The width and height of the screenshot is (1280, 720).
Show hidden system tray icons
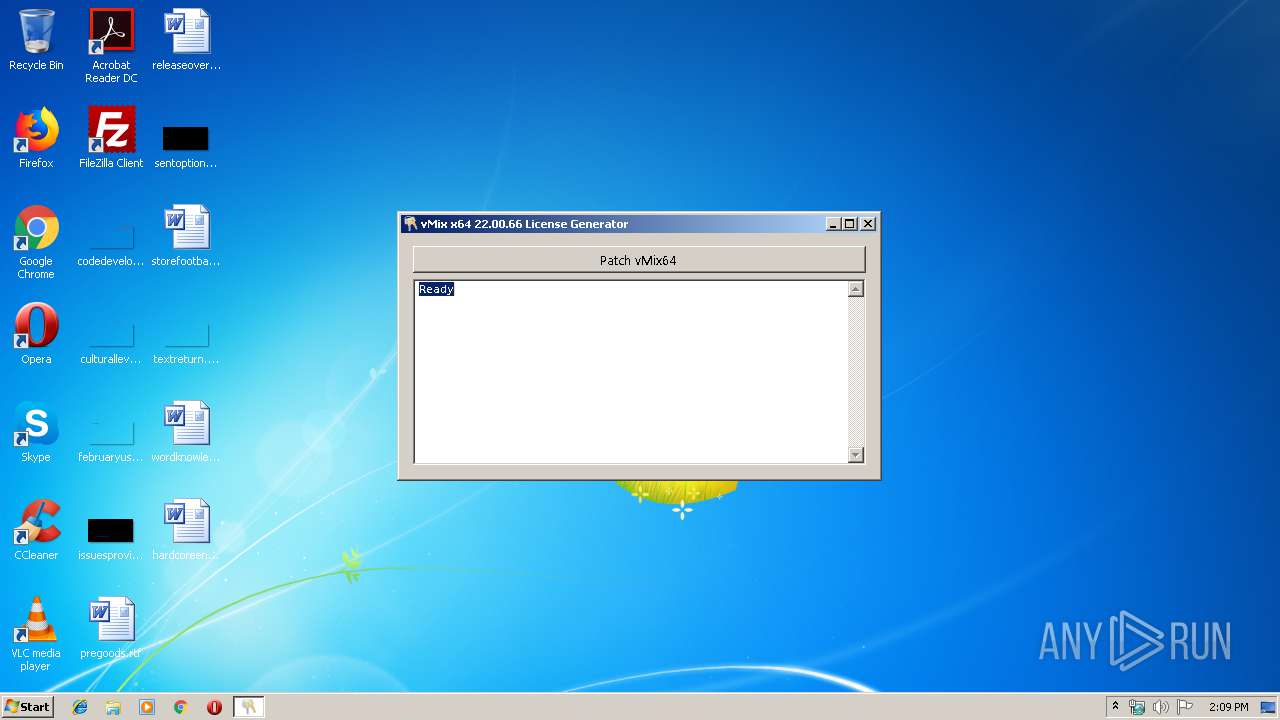tap(1115, 707)
